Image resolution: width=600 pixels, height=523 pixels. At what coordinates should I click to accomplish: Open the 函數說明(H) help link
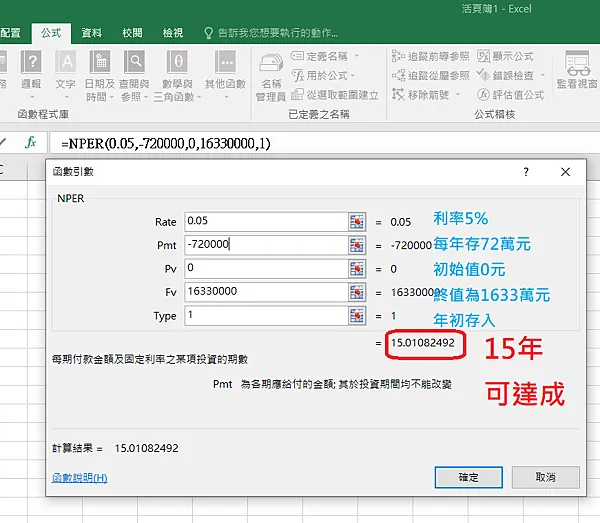80,477
